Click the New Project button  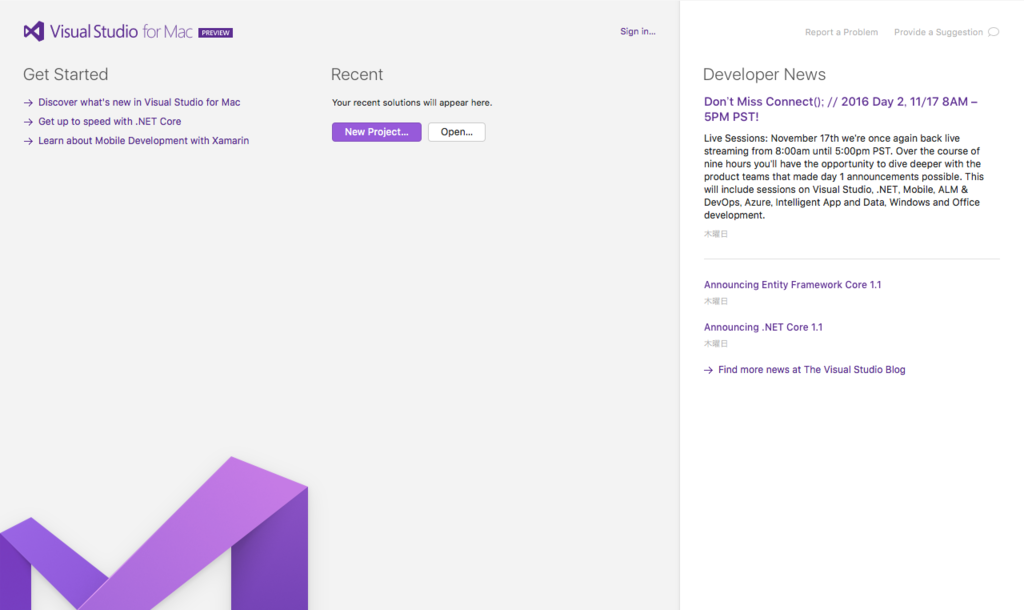coord(377,132)
